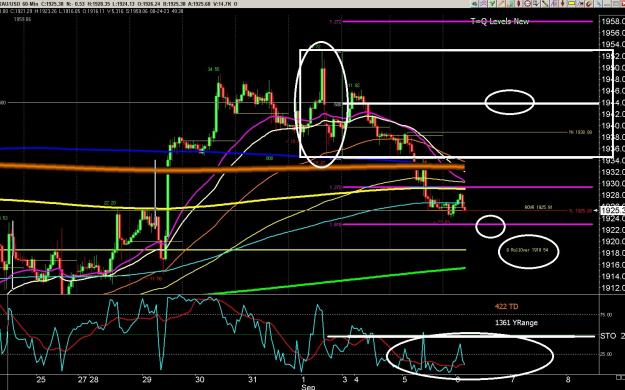
Task: Click the current price marker 1925.3
Action: tap(613, 210)
